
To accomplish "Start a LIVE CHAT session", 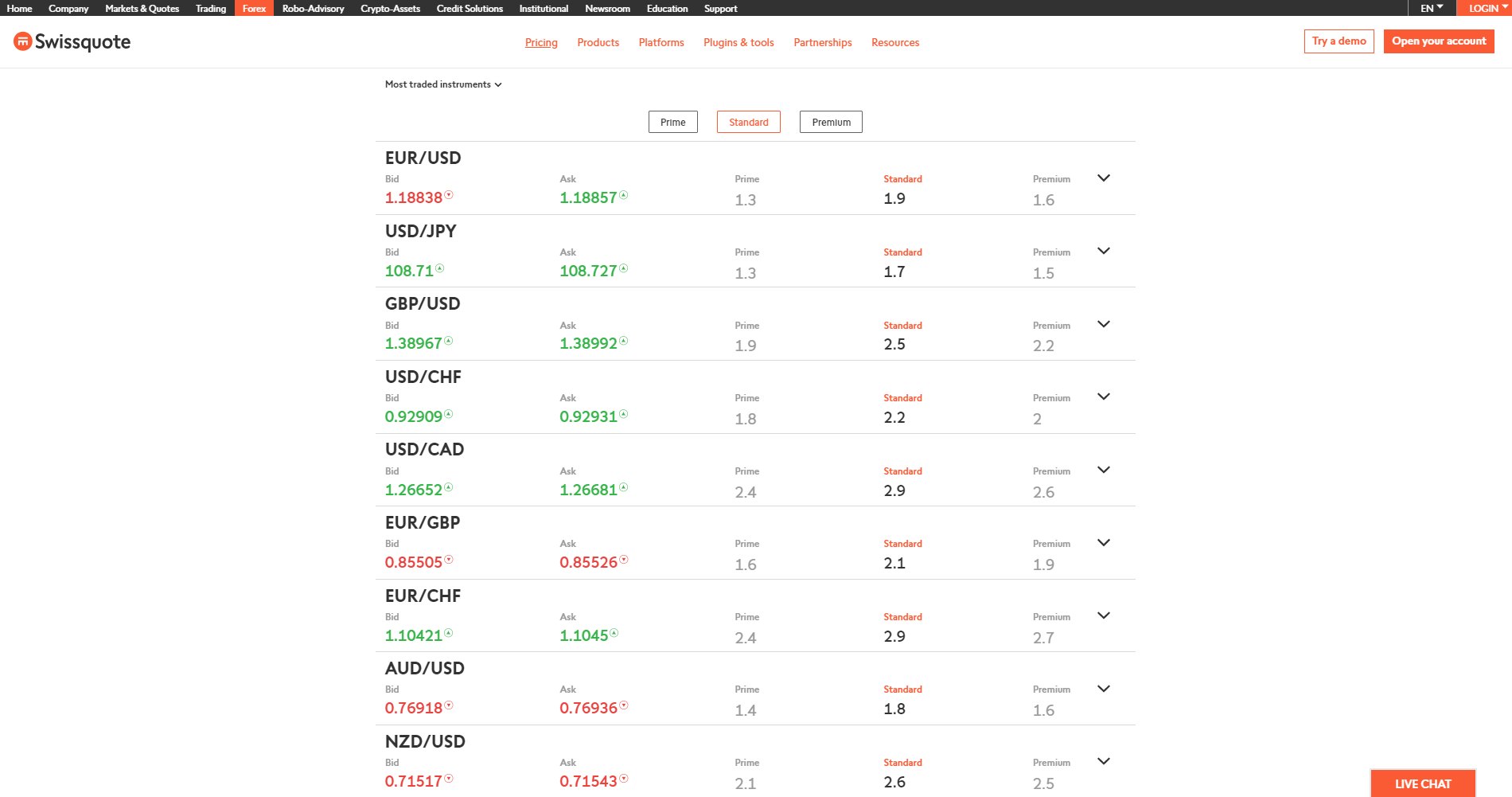I will tap(1423, 783).
